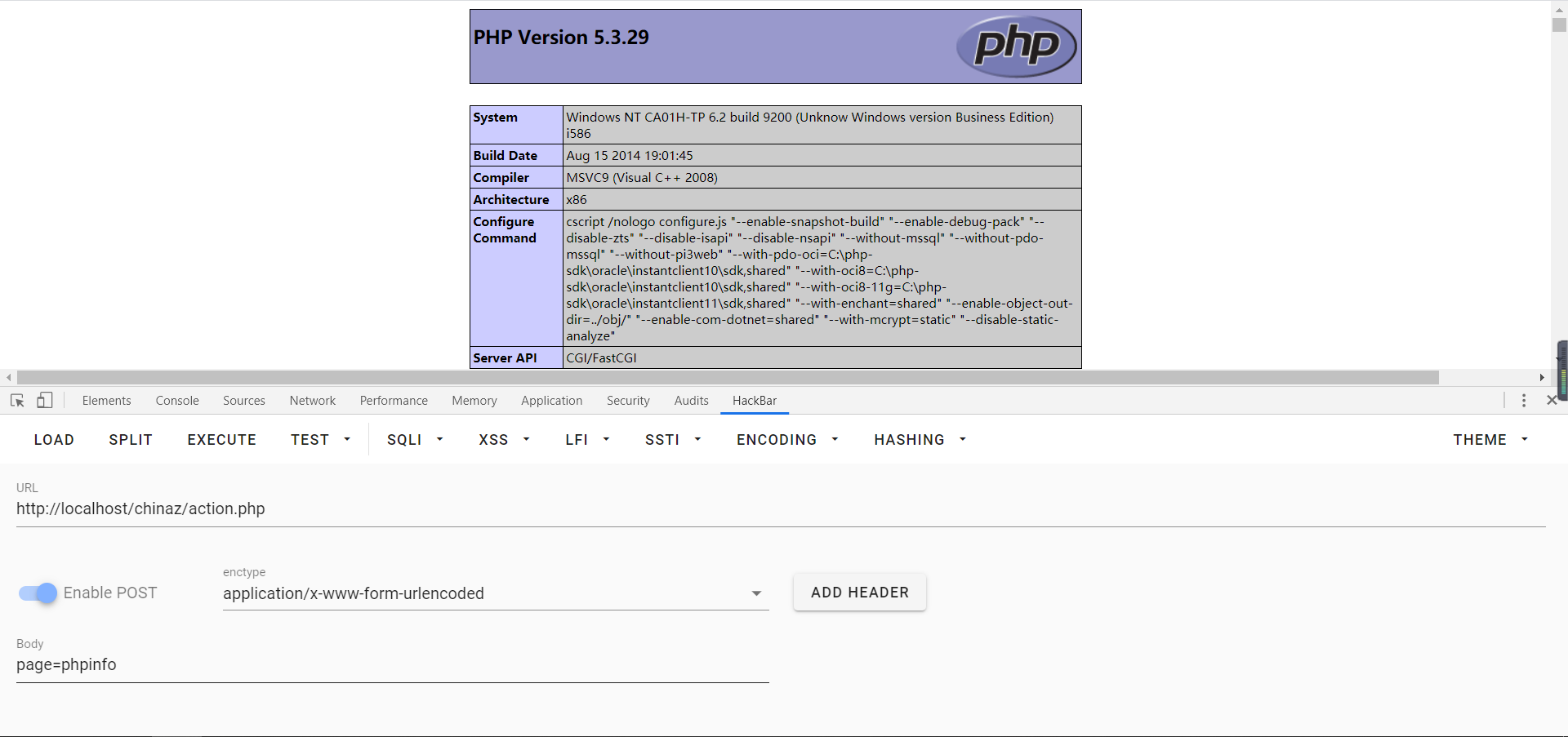Close the DevTools panel
The height and width of the screenshot is (737, 1568).
click(x=1552, y=401)
